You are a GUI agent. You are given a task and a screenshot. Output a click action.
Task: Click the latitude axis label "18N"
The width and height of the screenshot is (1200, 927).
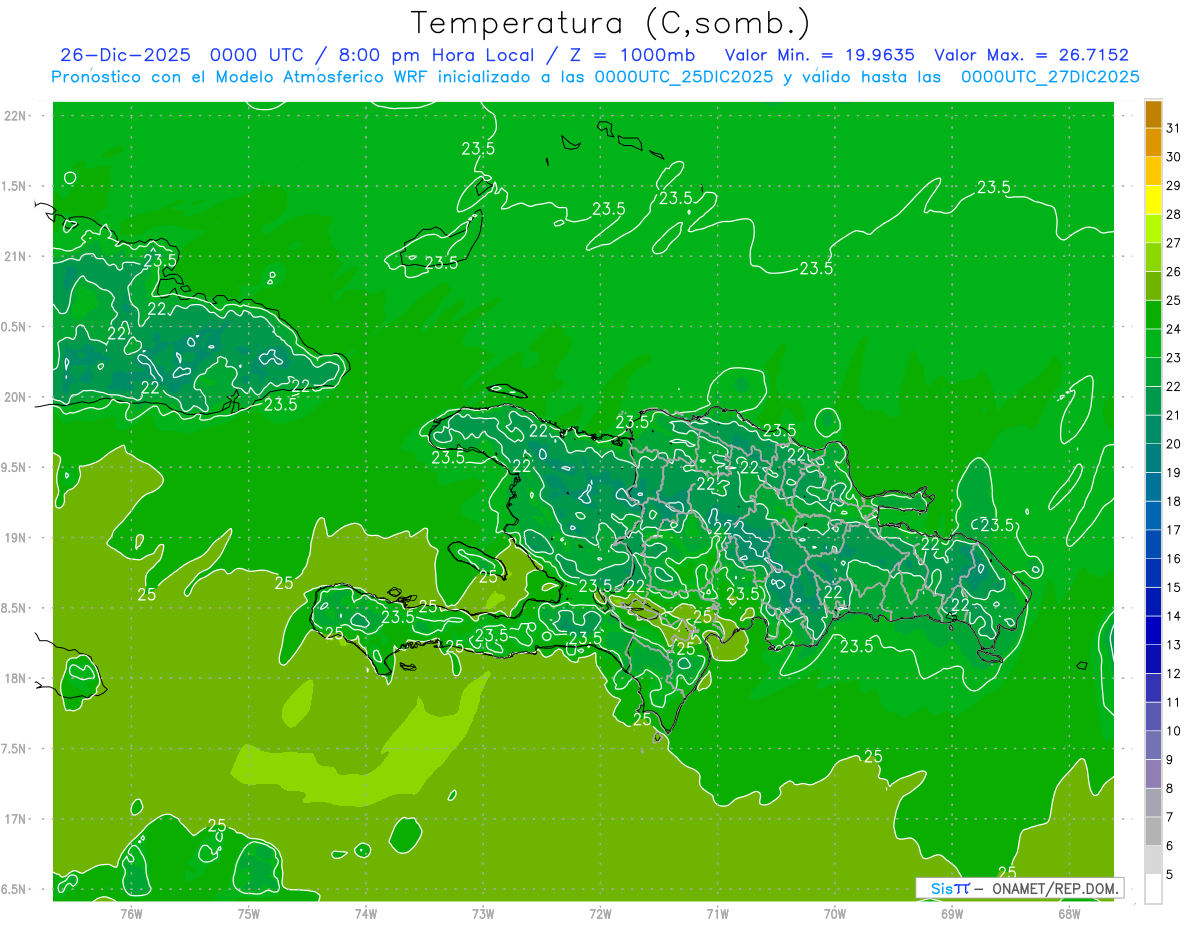click(x=16, y=679)
